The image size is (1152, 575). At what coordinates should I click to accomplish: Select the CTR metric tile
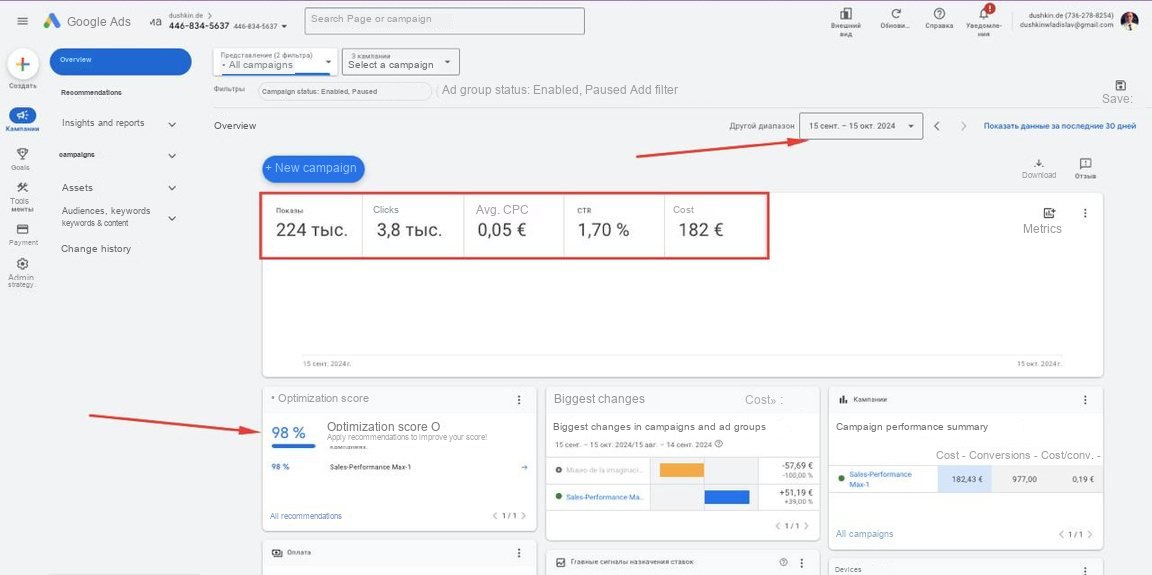point(614,225)
